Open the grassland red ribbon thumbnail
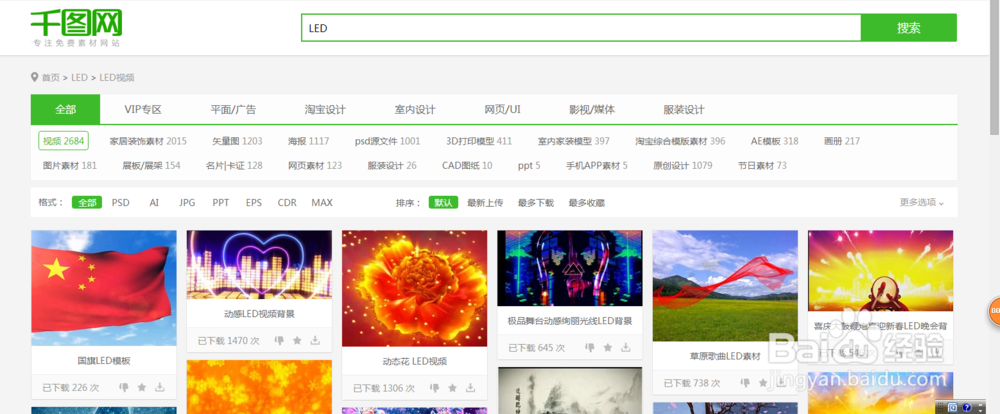Viewport: 1000px width, 414px height. pos(725,286)
